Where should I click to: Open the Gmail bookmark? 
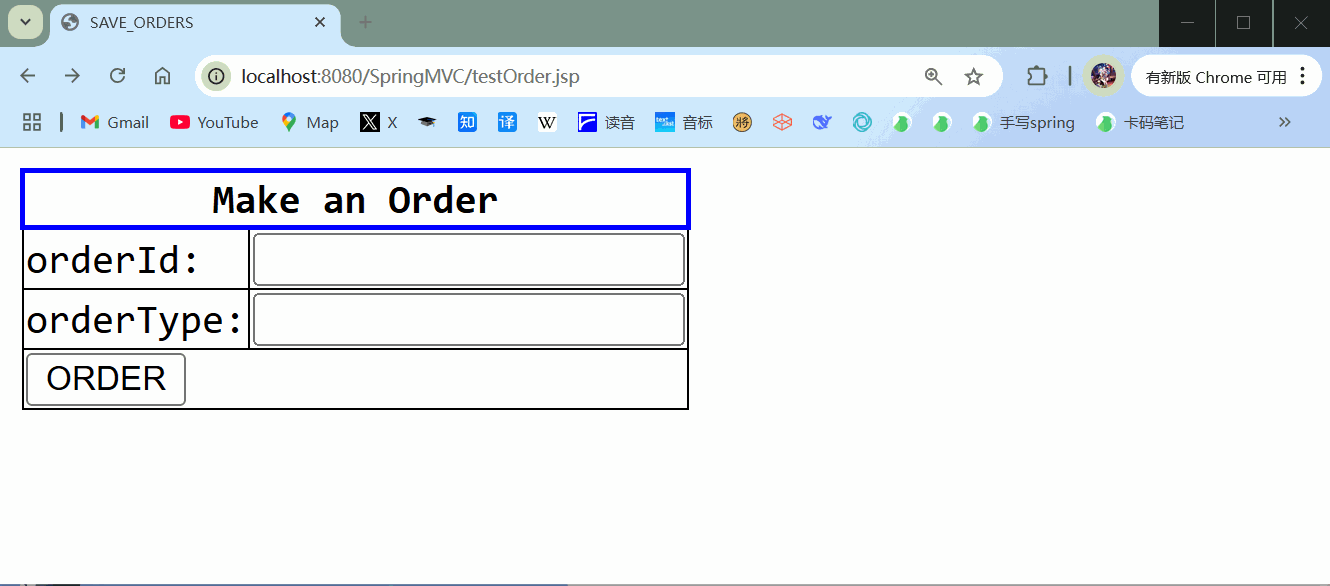click(x=115, y=122)
